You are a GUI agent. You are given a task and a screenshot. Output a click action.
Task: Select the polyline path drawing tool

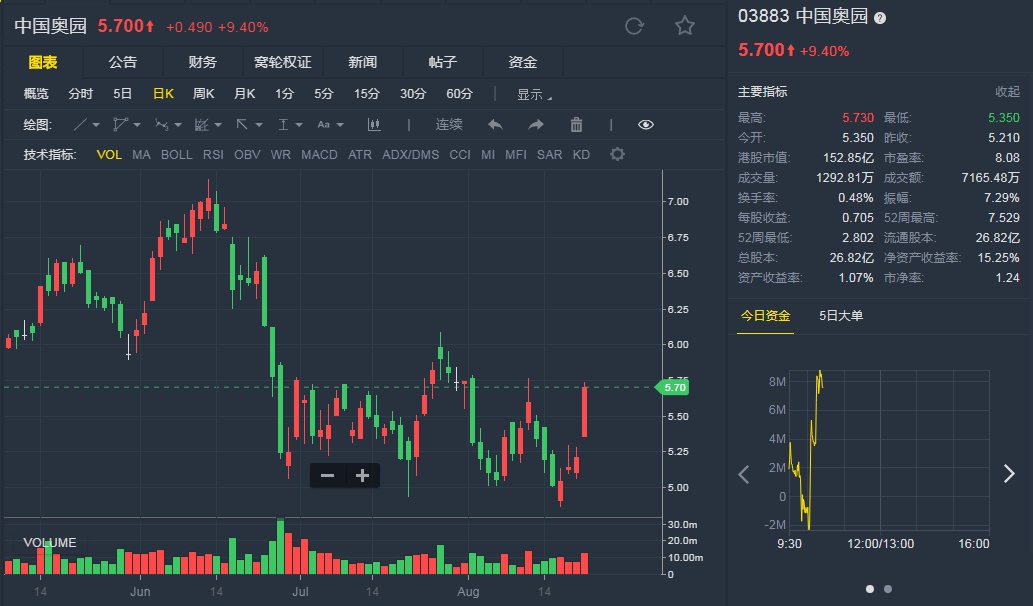tap(120, 124)
